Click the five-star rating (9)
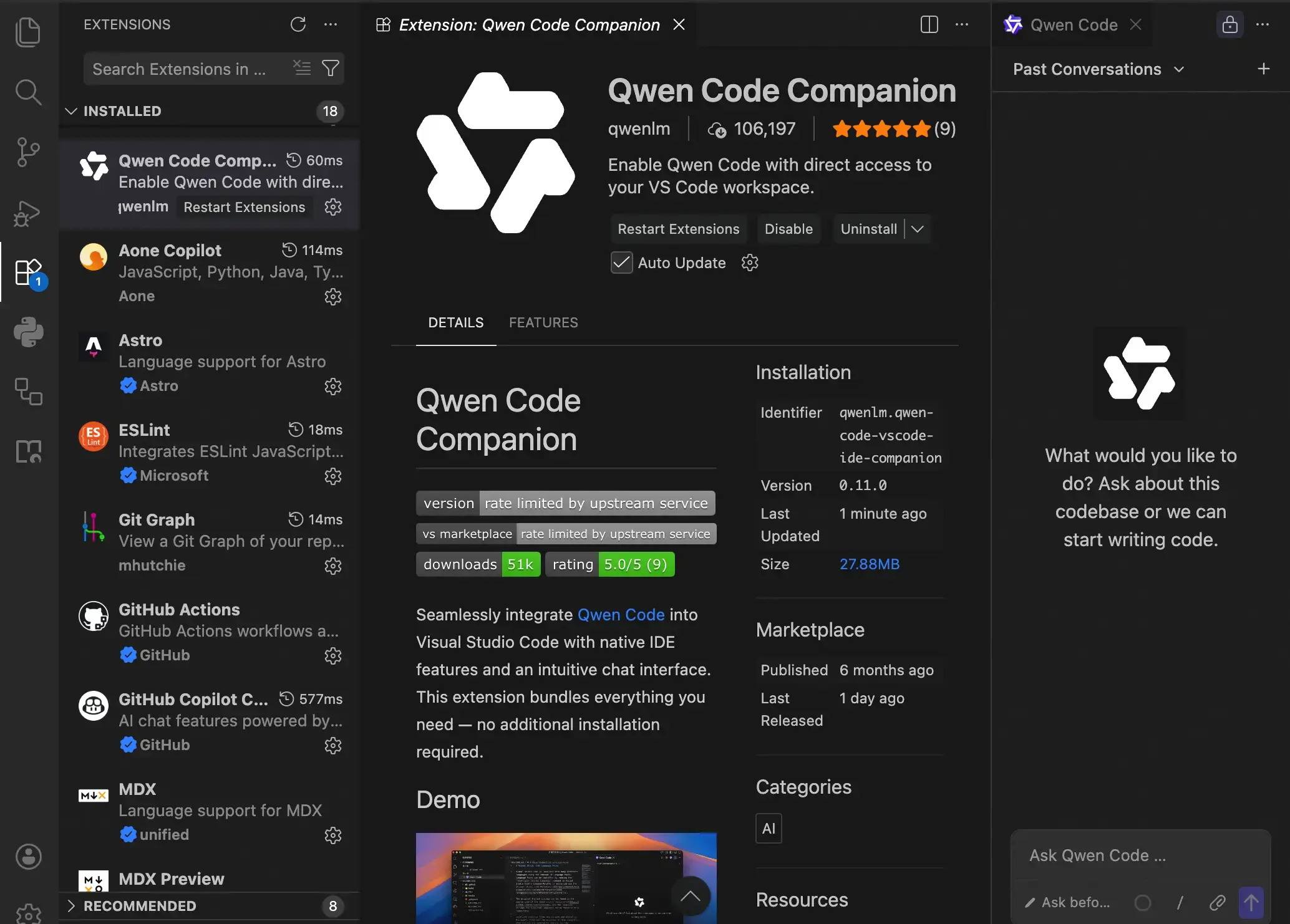The height and width of the screenshot is (924, 1290). pyautogui.click(x=894, y=128)
